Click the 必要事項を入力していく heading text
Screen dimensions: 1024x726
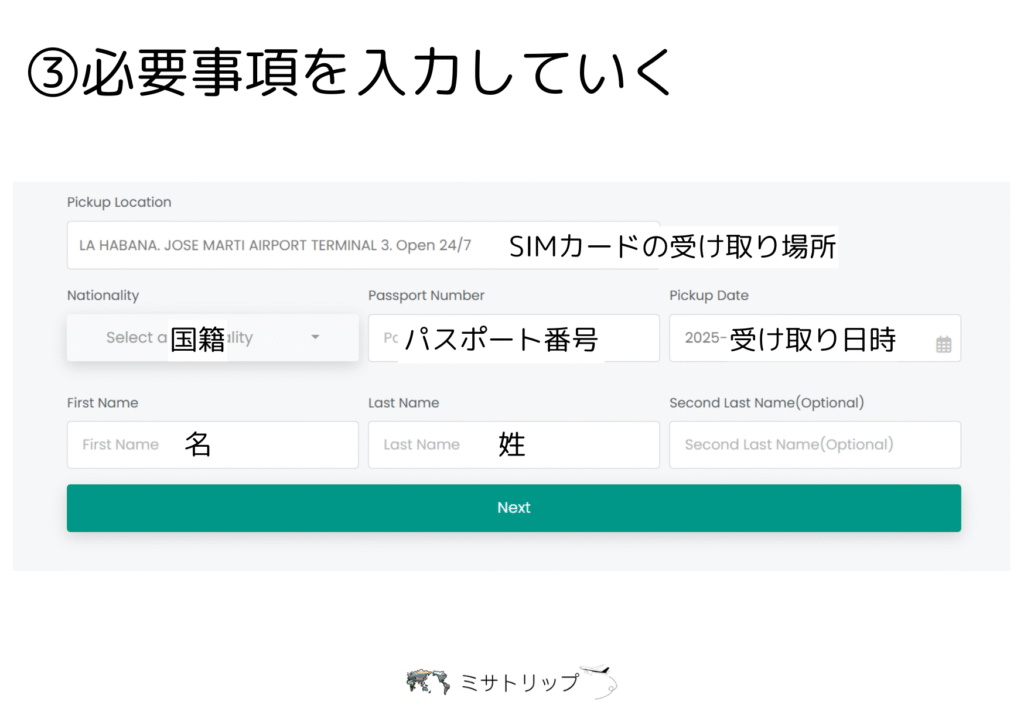[376, 73]
